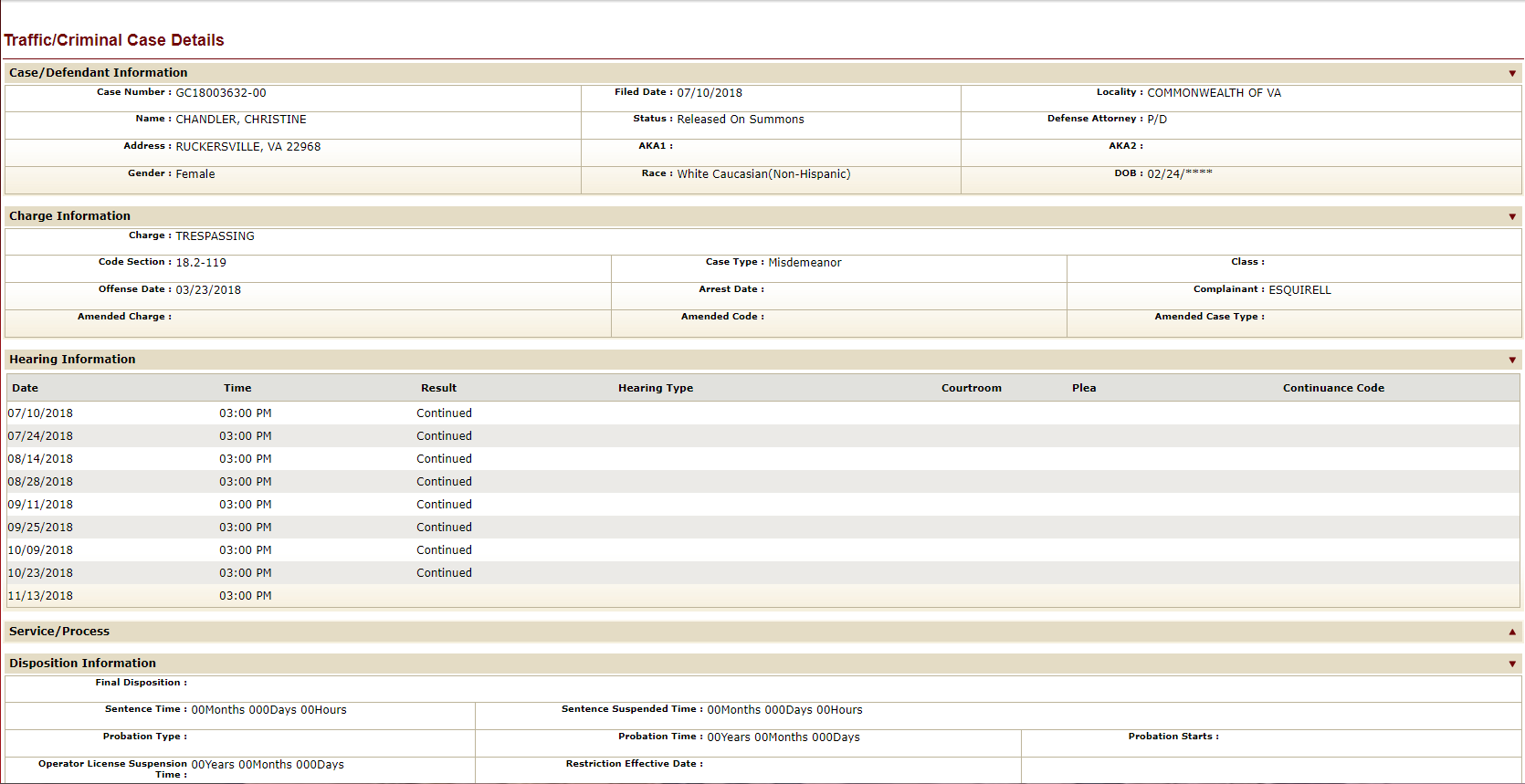Click Continued result for 09/11/2018 hearing
This screenshot has width=1525, height=784.
[445, 505]
